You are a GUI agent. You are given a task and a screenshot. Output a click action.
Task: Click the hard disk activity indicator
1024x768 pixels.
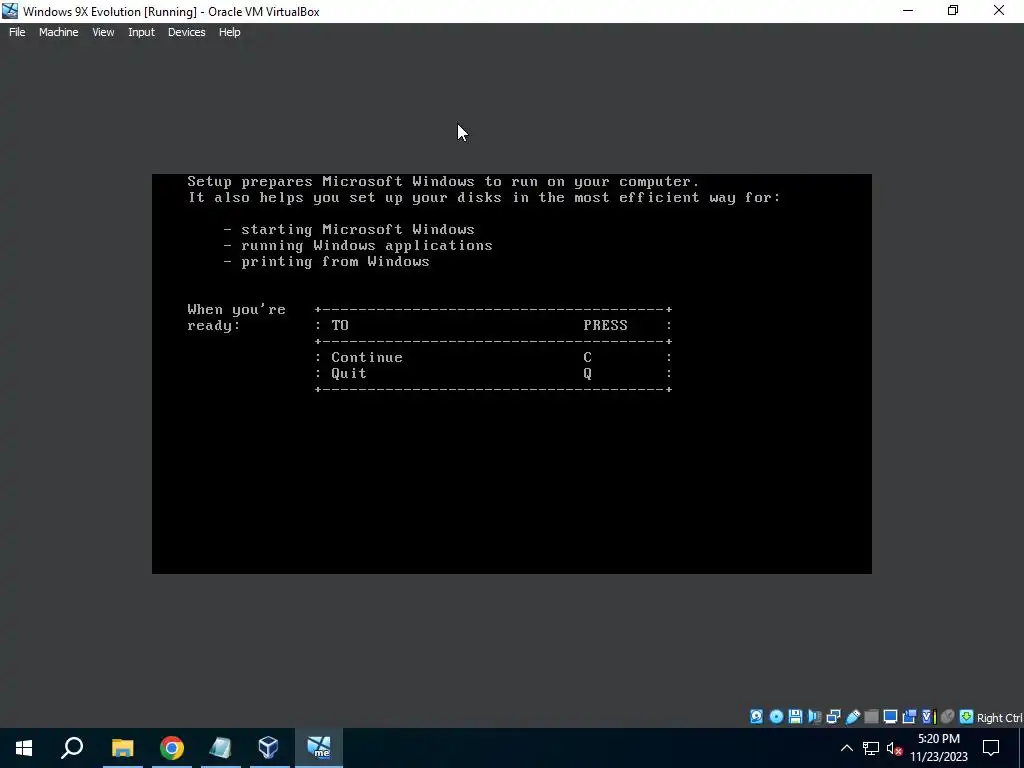tap(756, 716)
